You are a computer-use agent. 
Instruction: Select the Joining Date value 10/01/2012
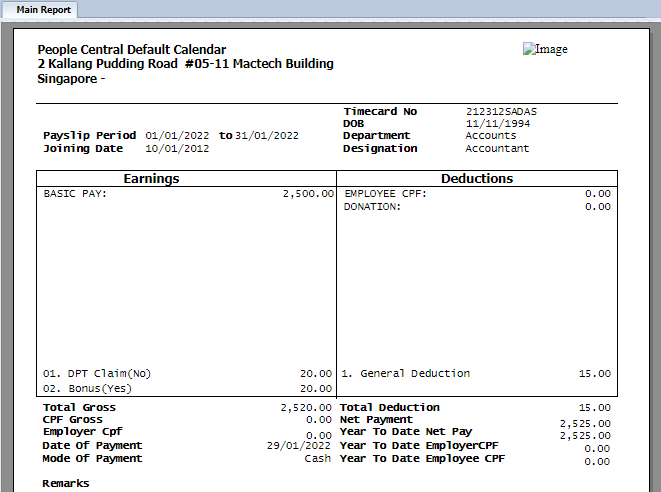[177, 148]
